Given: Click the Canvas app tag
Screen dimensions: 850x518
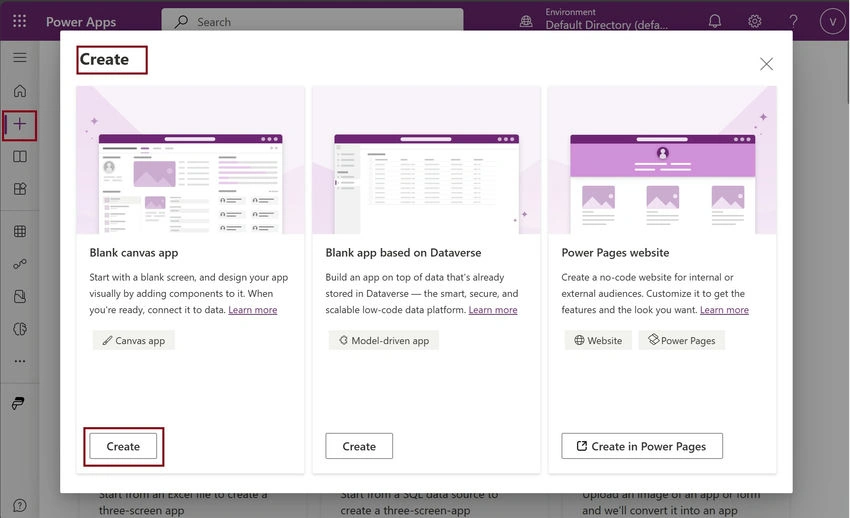Looking at the screenshot, I should pos(133,340).
